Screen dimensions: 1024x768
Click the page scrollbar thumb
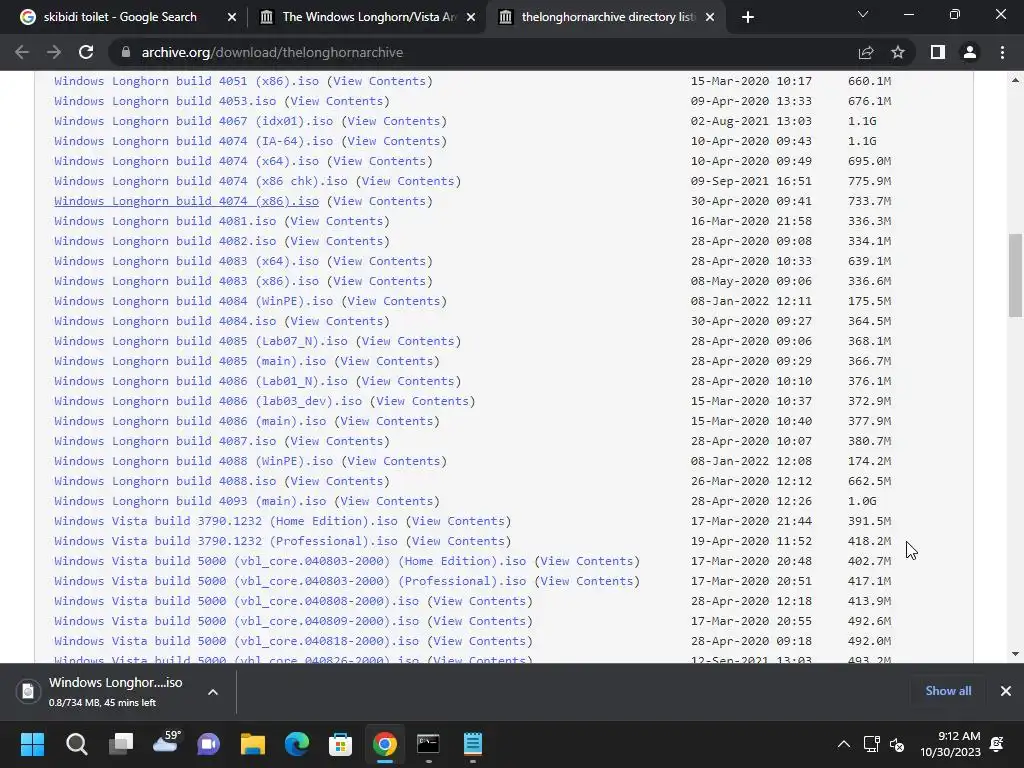click(1015, 275)
